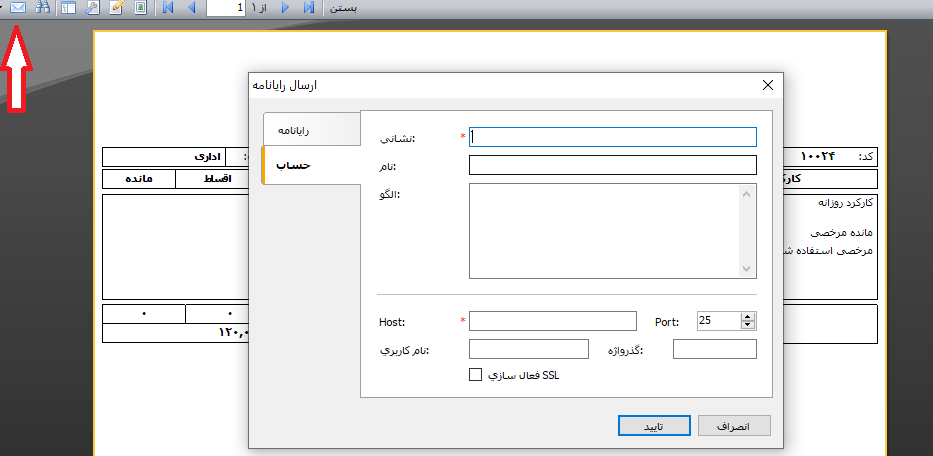This screenshot has height=456, width=933.
Task: Close the ارسال رایانامه dialog
Action: pos(768,85)
